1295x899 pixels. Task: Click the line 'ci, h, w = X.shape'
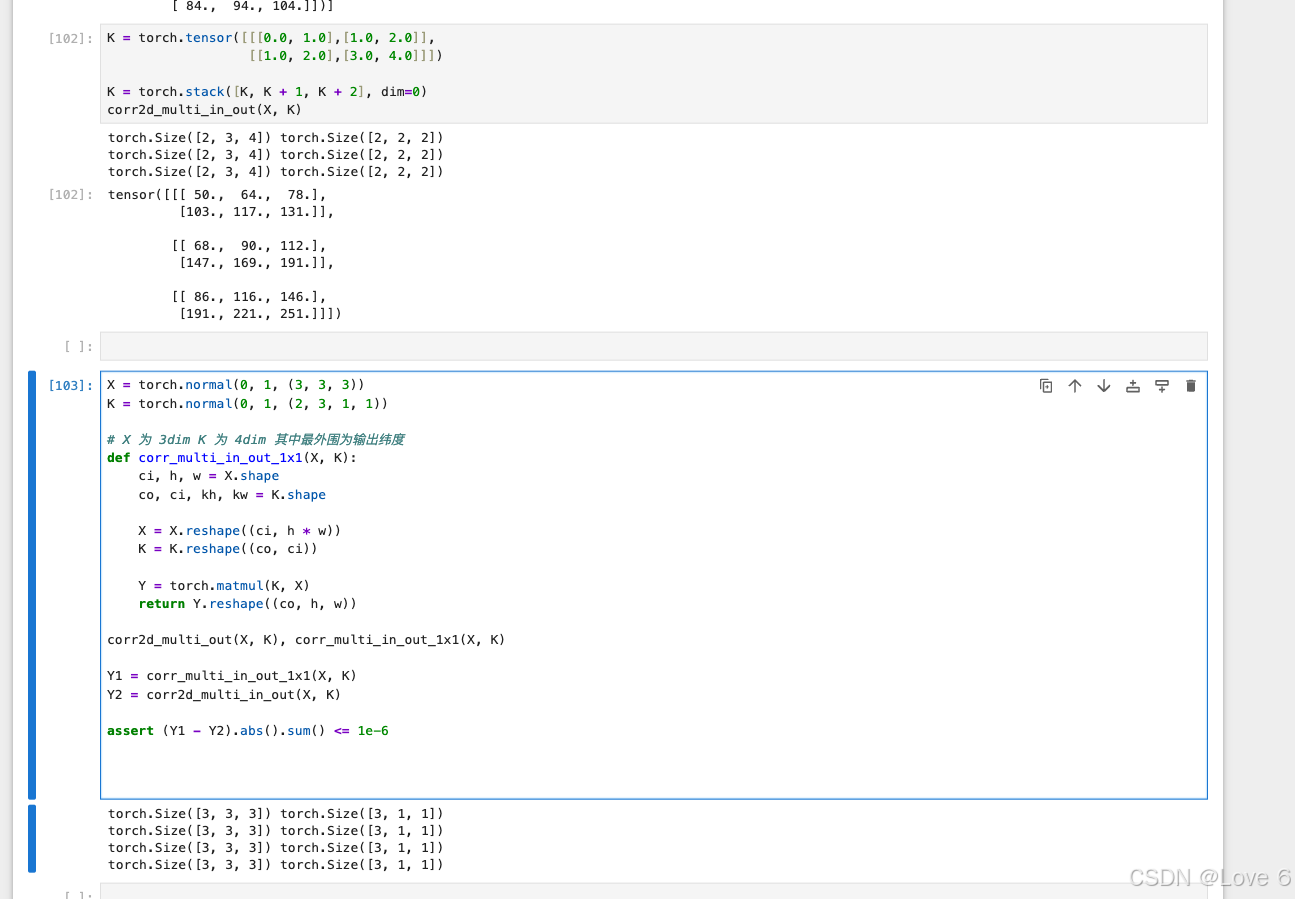coord(209,476)
